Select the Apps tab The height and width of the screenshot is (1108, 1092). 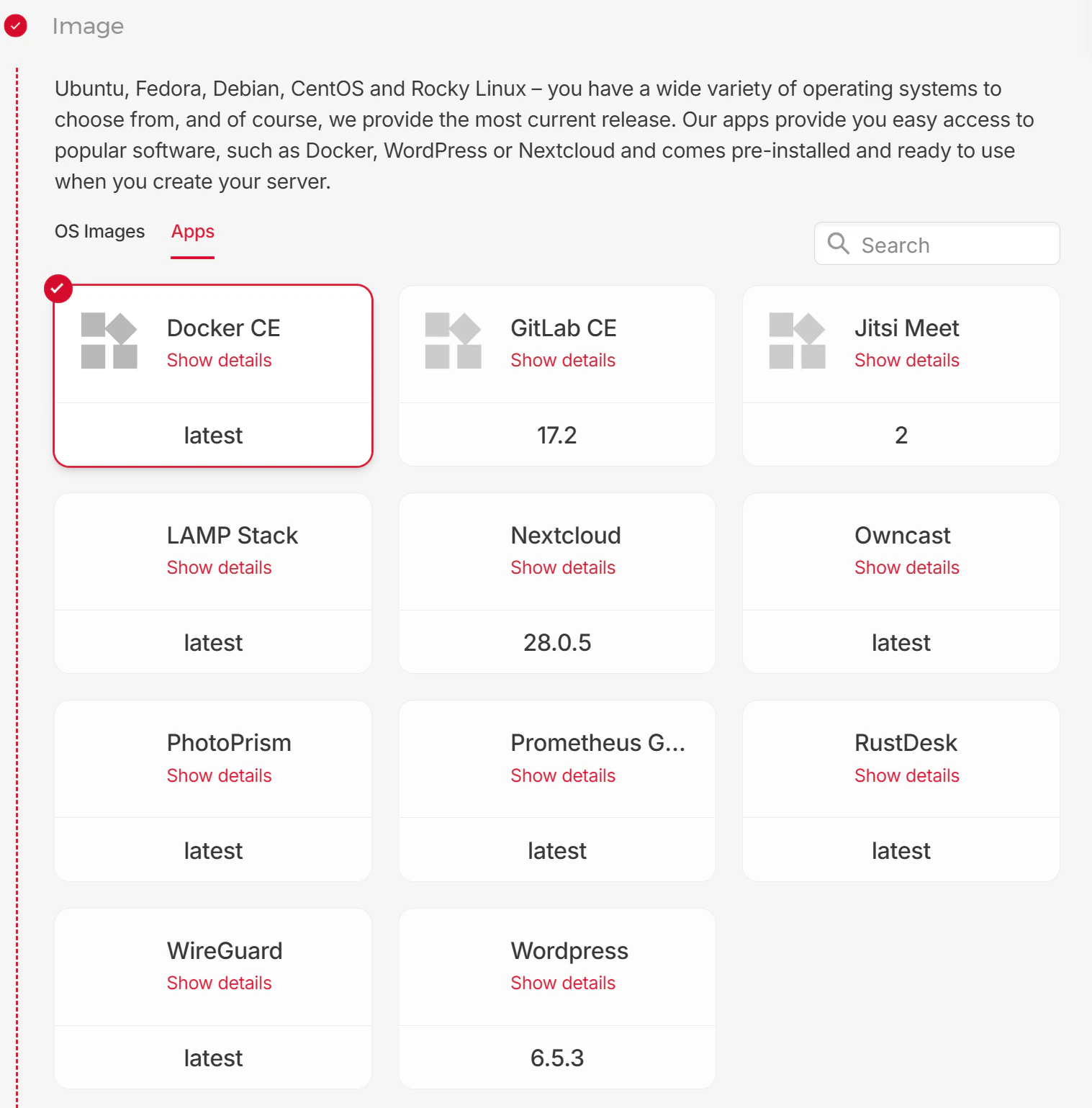[x=193, y=231]
